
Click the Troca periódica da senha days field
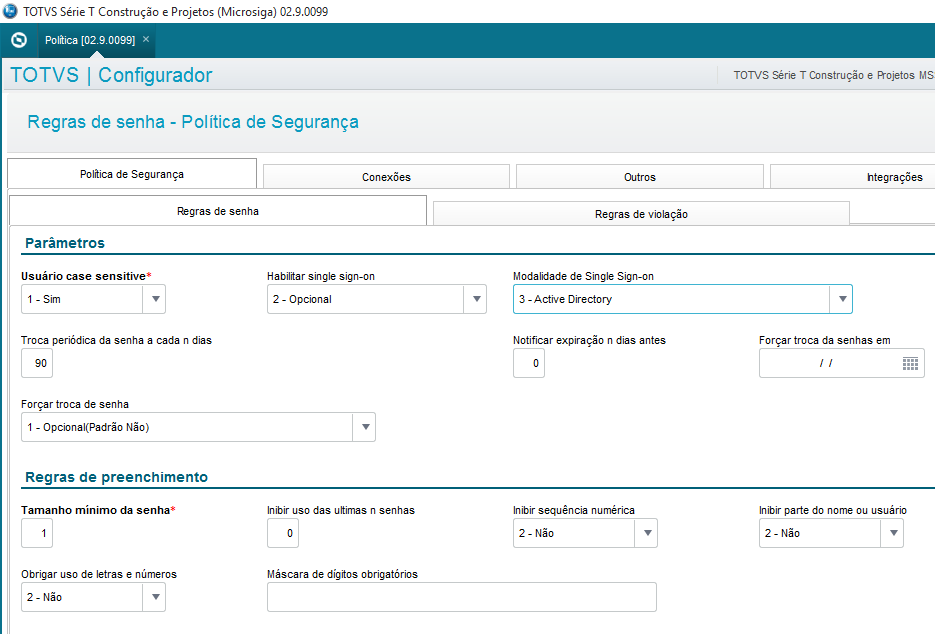(x=37, y=363)
